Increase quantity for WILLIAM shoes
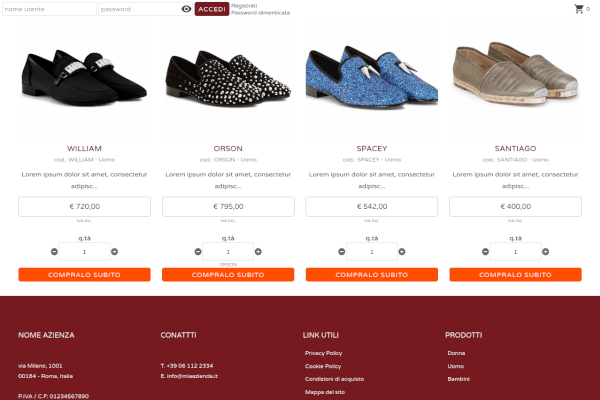The width and height of the screenshot is (600, 400). tap(114, 251)
